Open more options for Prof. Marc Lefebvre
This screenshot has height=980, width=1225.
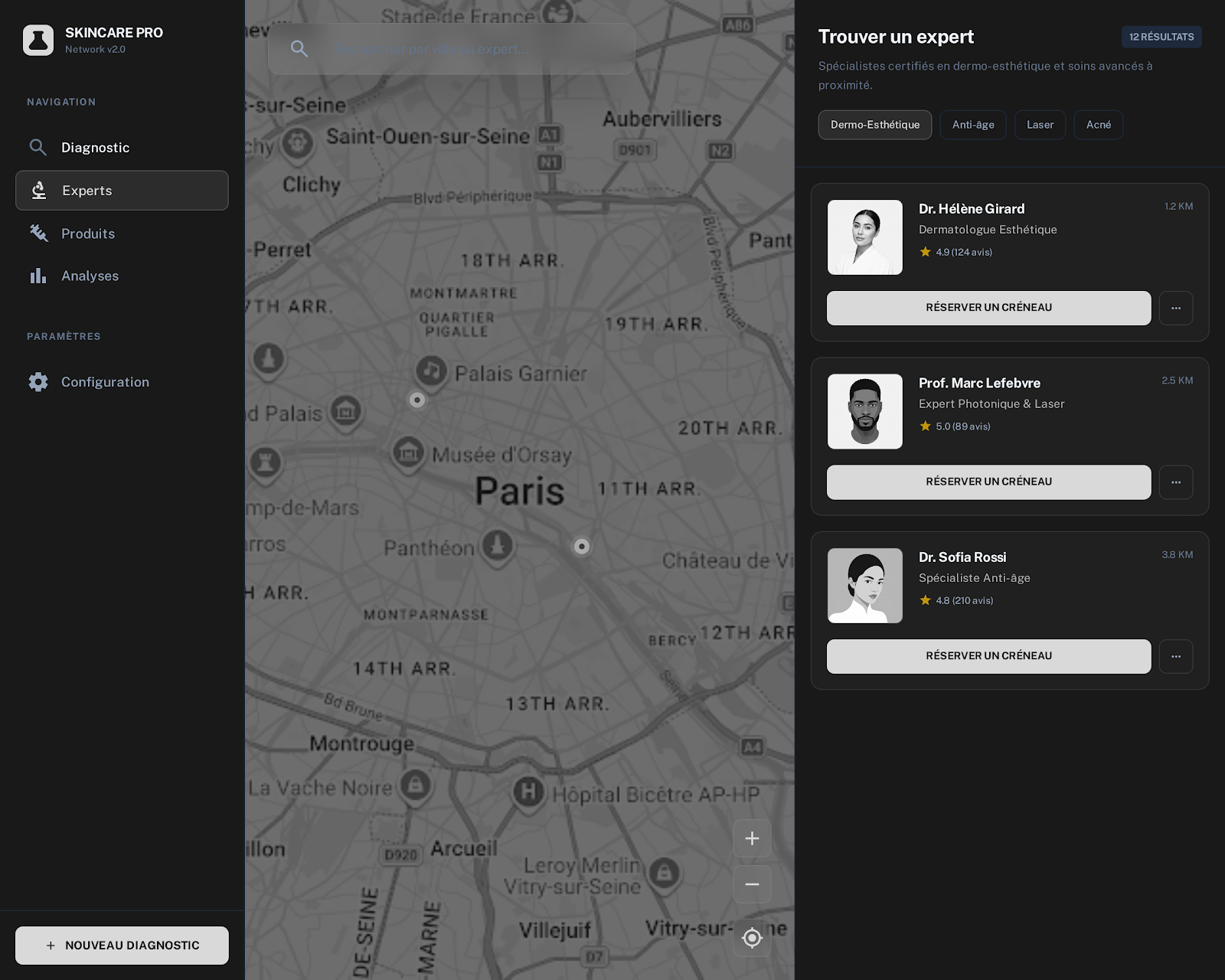click(x=1175, y=482)
